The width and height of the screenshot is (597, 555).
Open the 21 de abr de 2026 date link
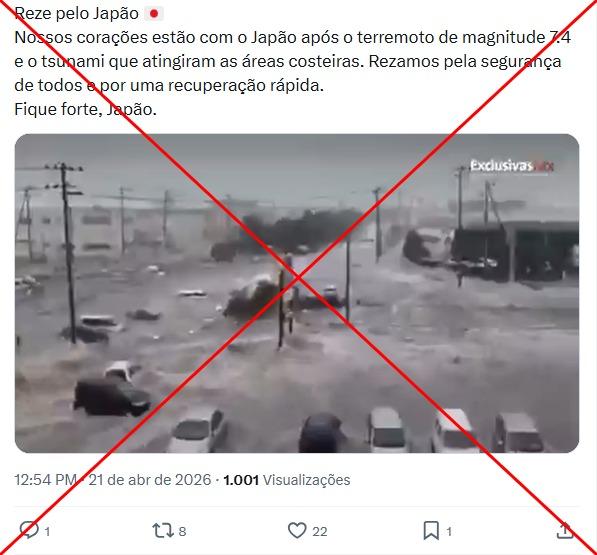[150, 480]
